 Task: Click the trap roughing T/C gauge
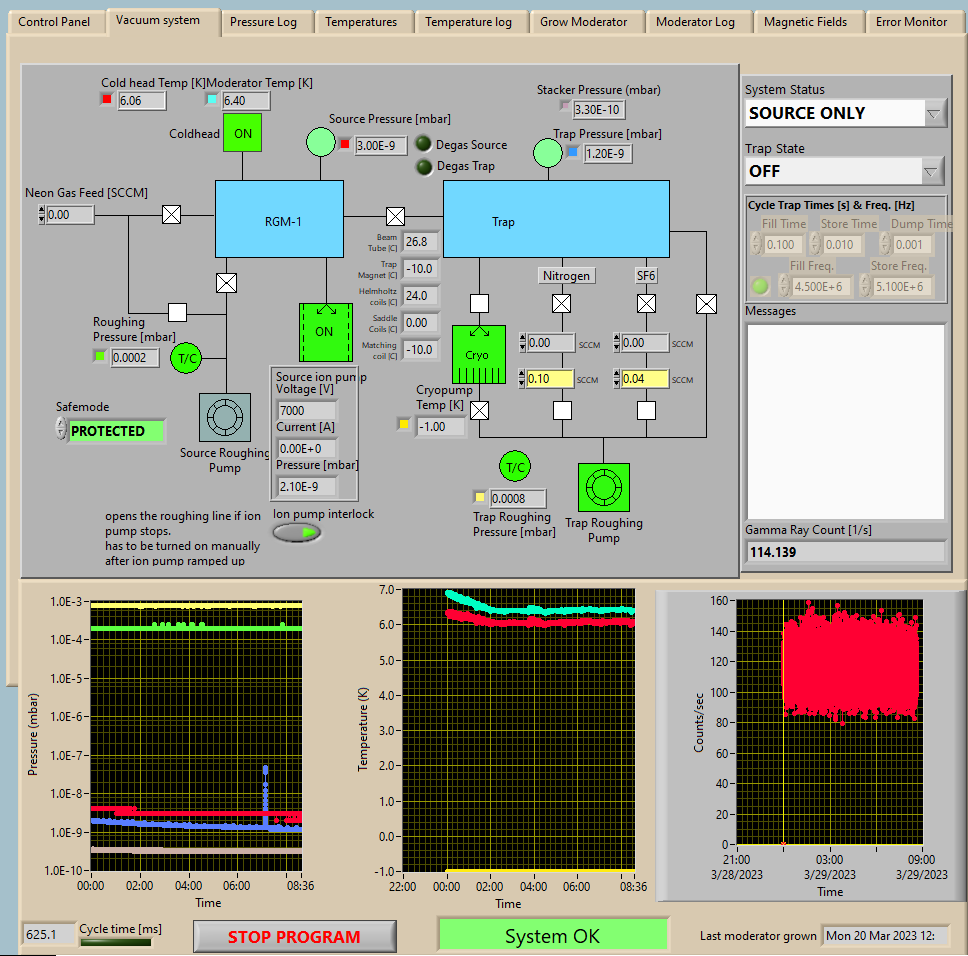[515, 466]
